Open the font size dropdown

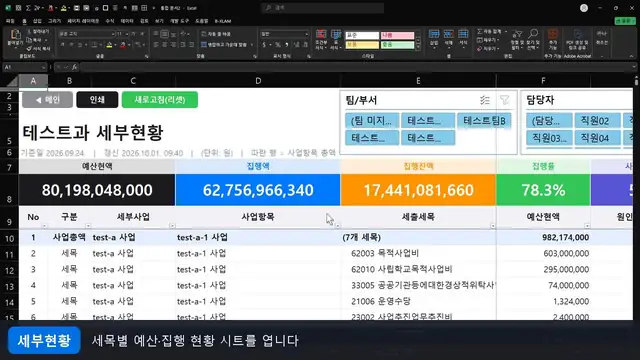[127, 34]
